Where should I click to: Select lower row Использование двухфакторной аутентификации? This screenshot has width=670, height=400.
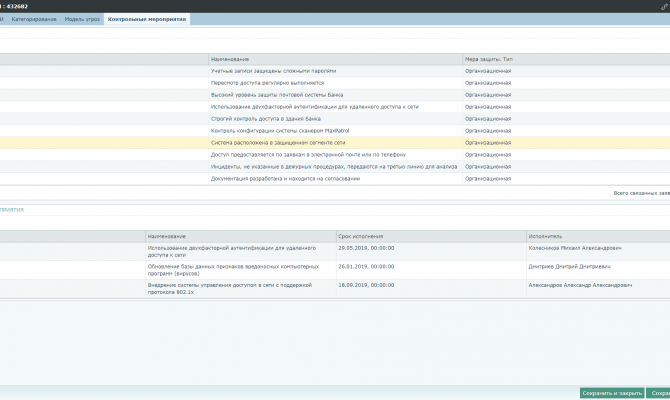pos(335,252)
